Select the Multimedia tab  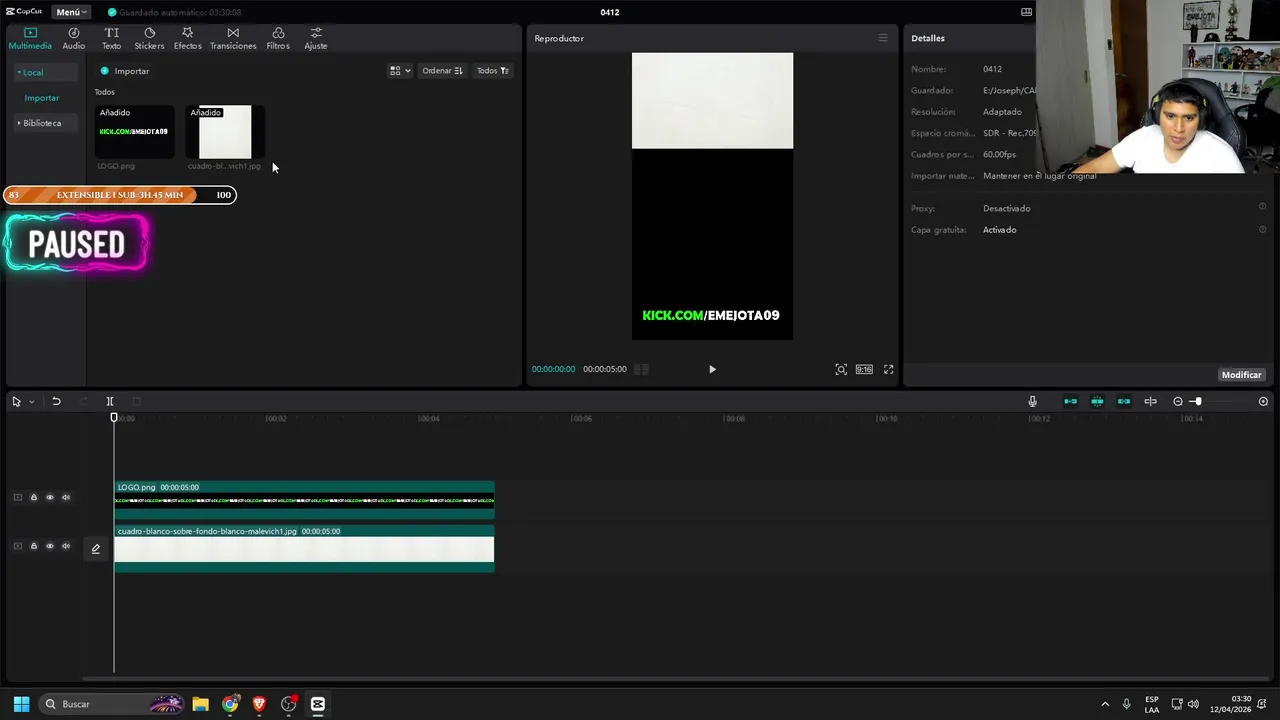(x=30, y=38)
